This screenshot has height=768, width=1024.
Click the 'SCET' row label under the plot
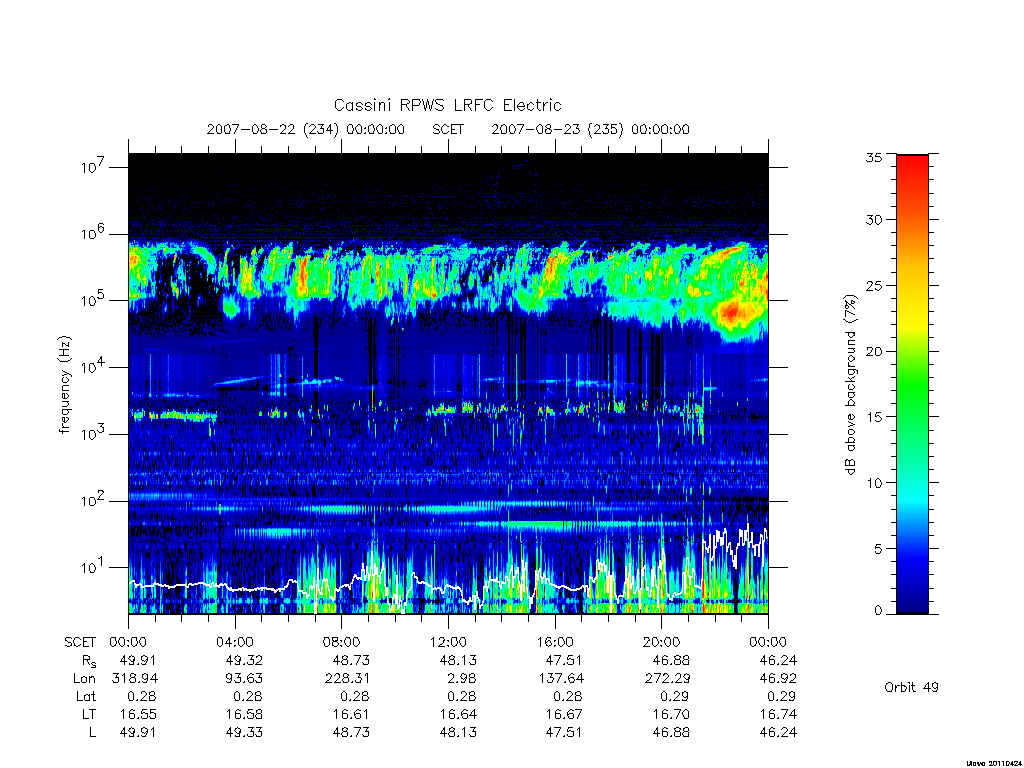[x=80, y=642]
